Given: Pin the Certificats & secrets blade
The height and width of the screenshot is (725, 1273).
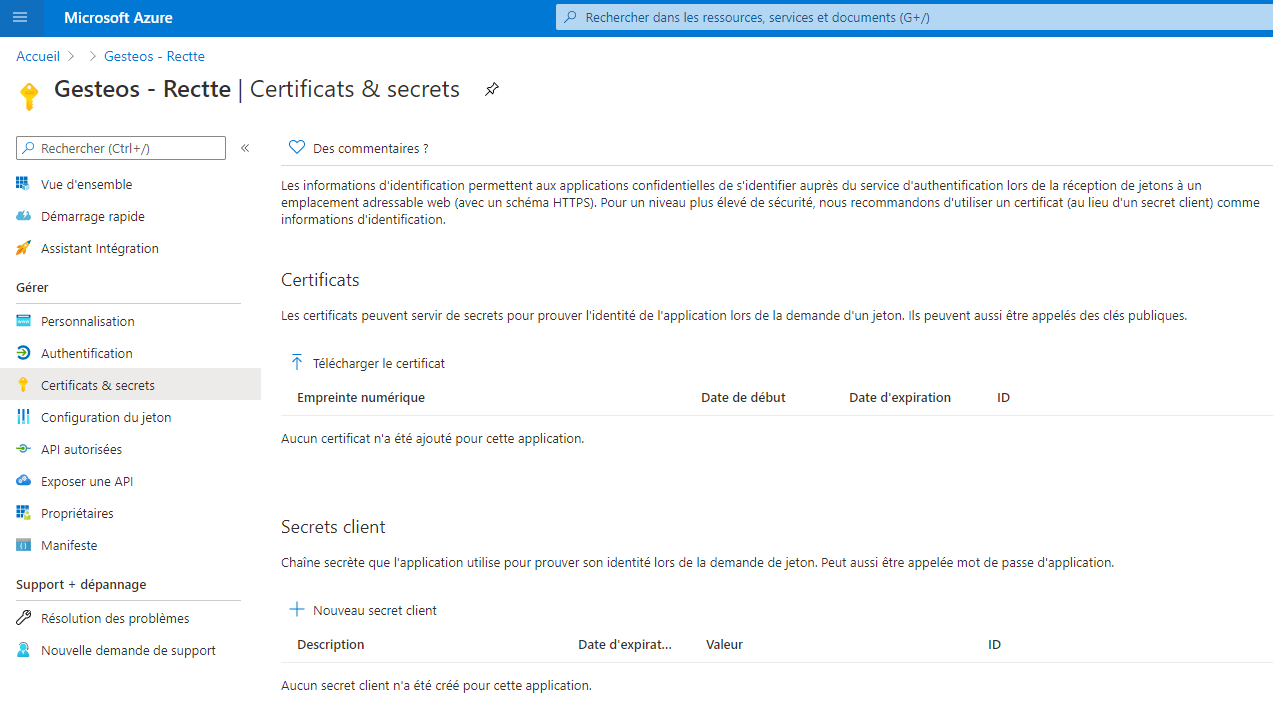Looking at the screenshot, I should point(491,89).
